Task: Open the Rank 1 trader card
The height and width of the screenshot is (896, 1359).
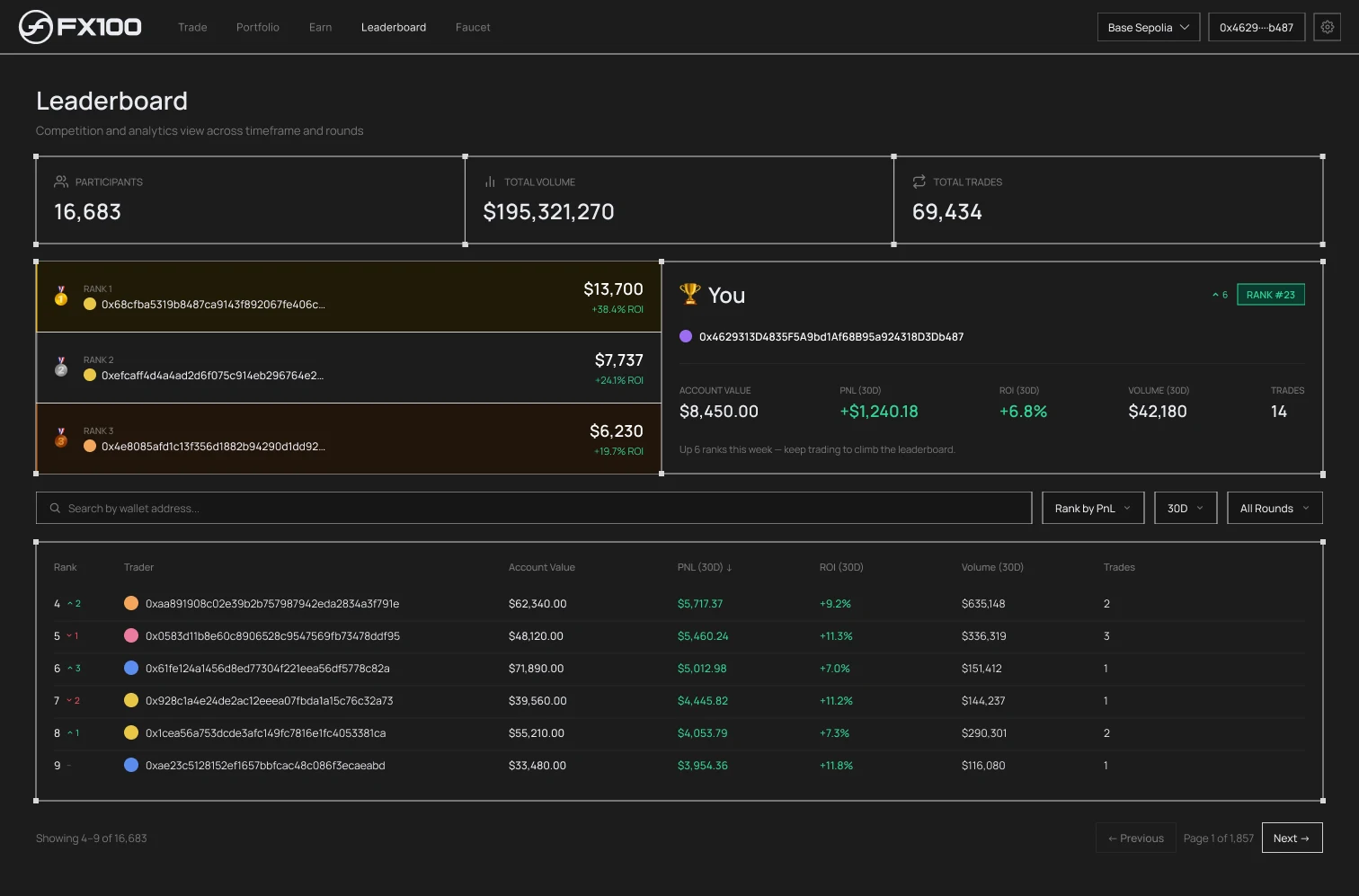Action: (349, 297)
